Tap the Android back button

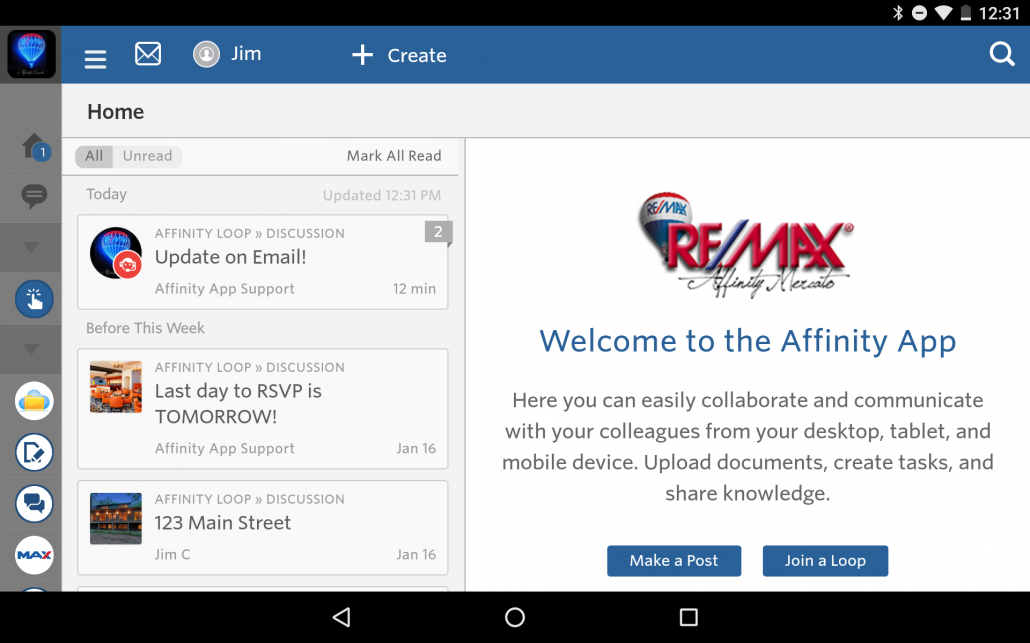pyautogui.click(x=342, y=617)
